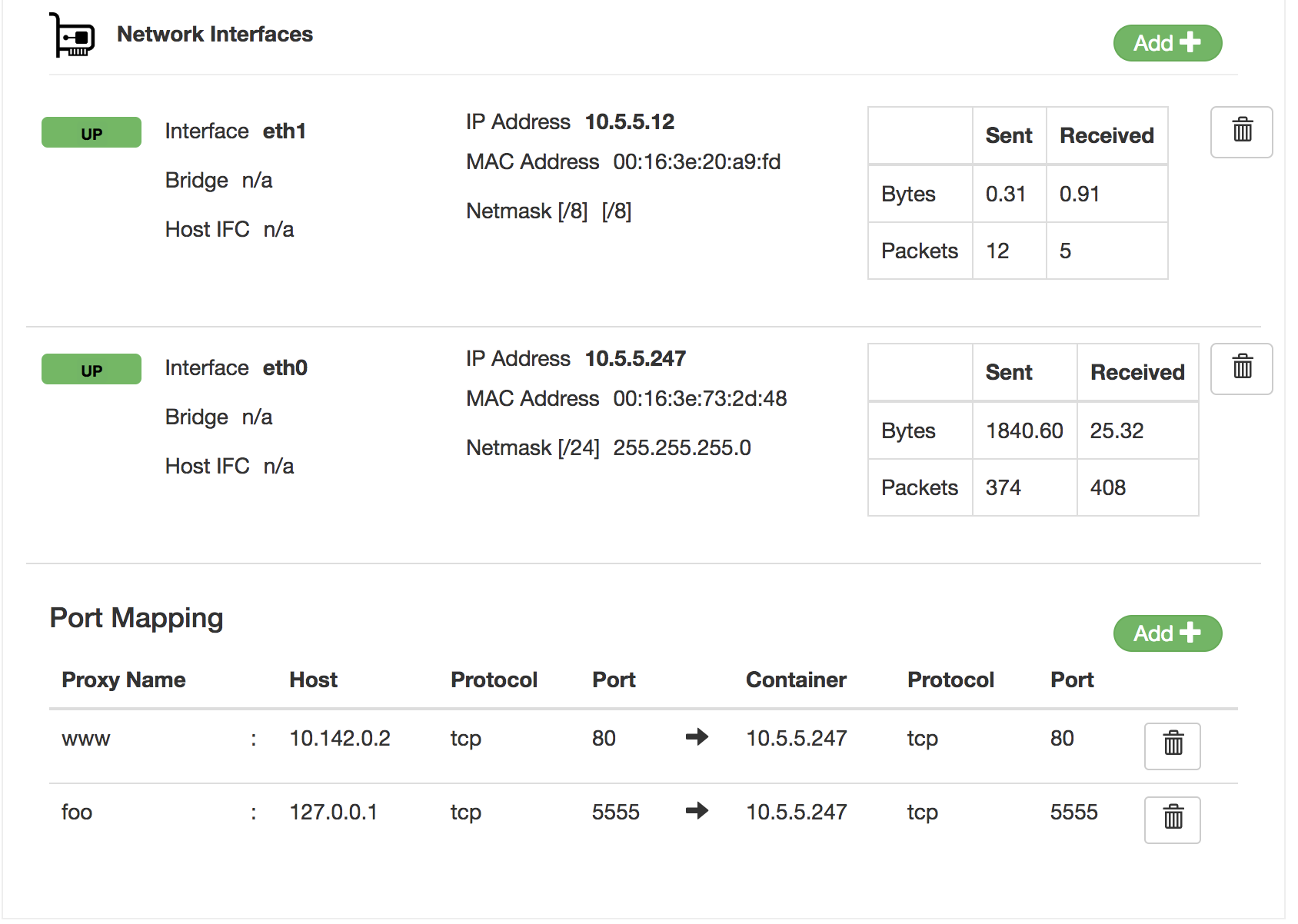The image size is (1298, 924).
Task: Remove the foo port mapping via trash icon
Action: tap(1172, 820)
